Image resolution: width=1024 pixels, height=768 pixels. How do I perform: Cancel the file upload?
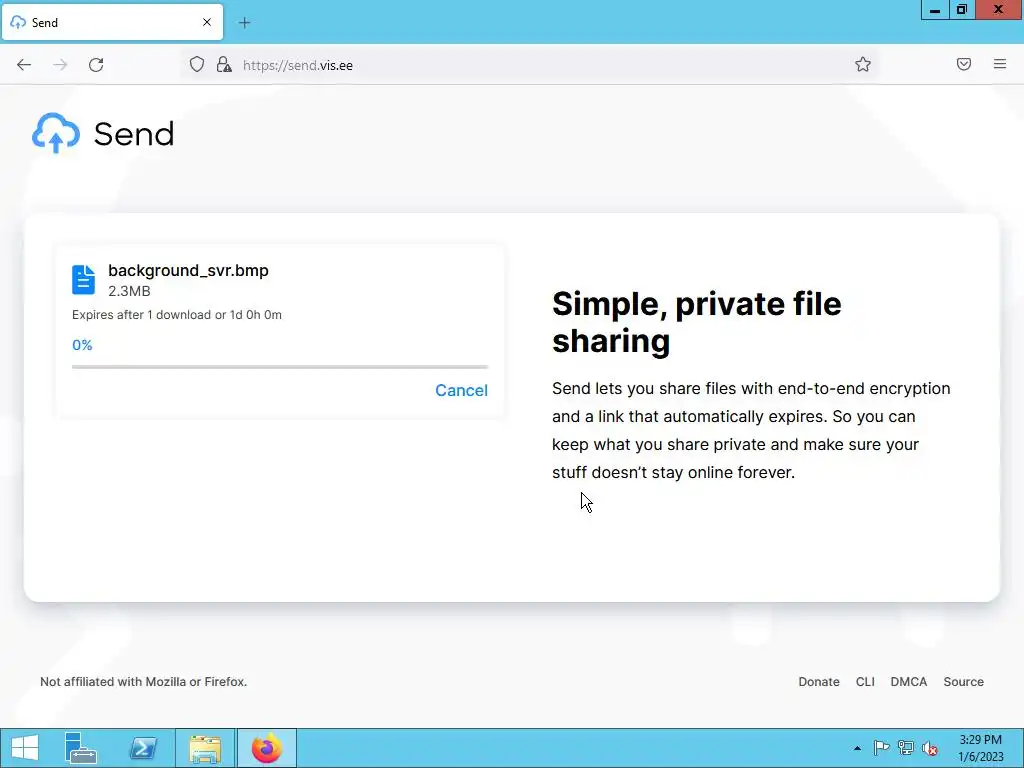(x=461, y=390)
